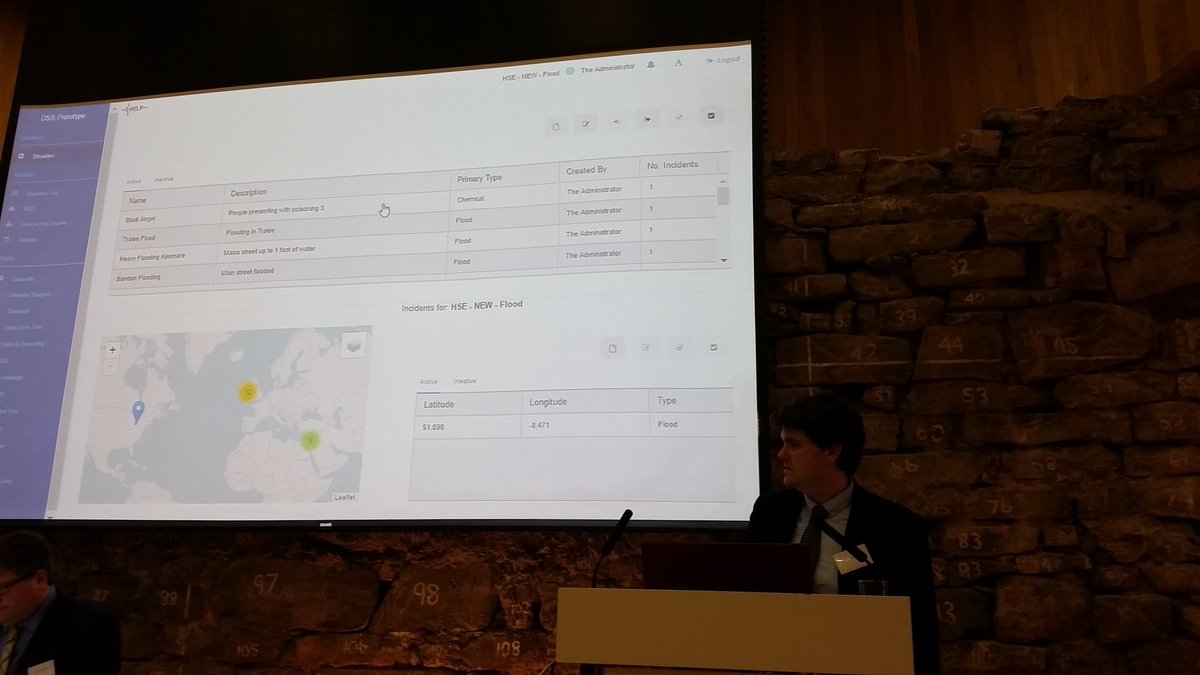Click the faded checkmark button in the incidents toolbar
The image size is (1200, 675).
pos(680,347)
